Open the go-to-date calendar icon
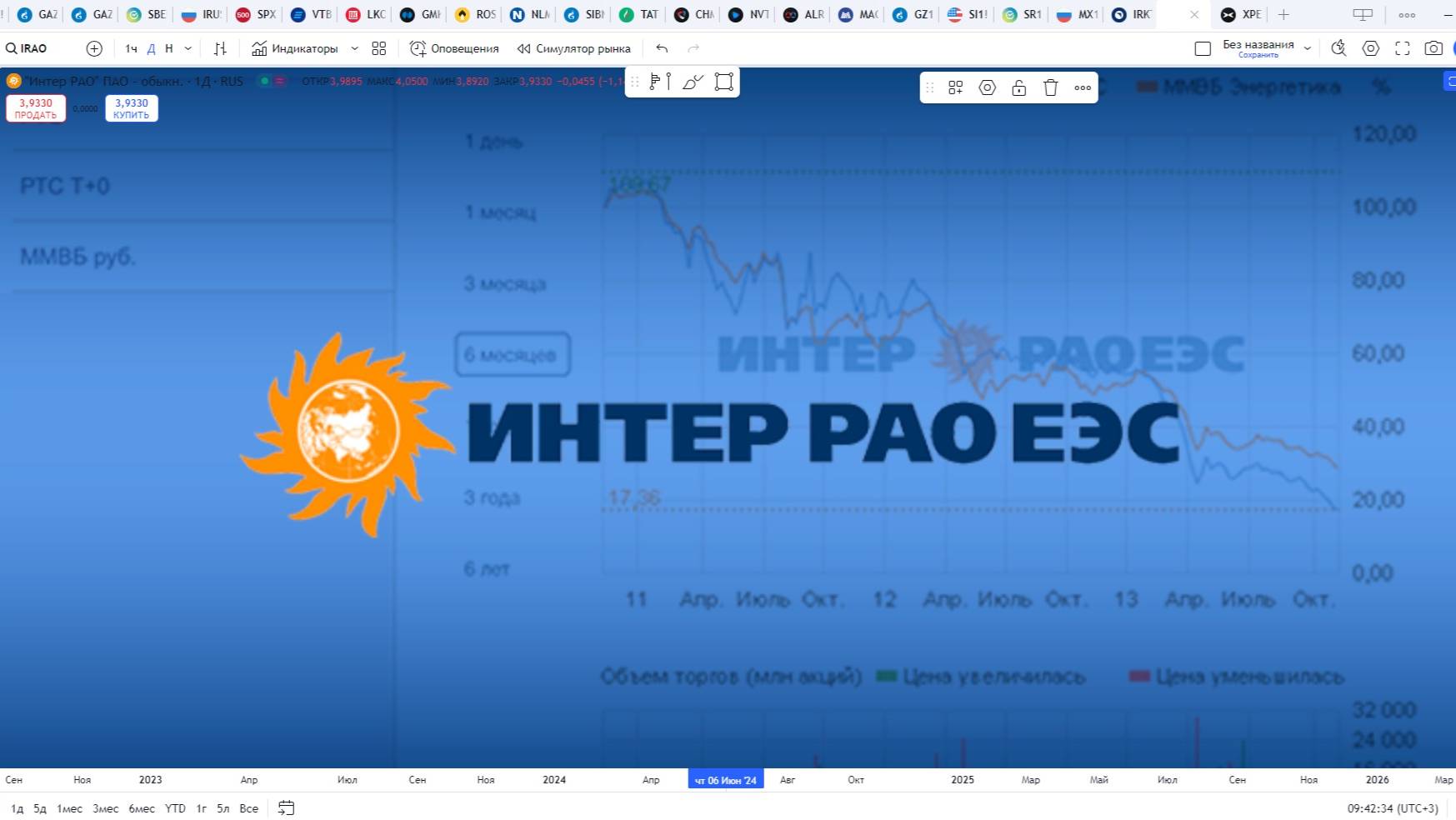 (x=286, y=807)
